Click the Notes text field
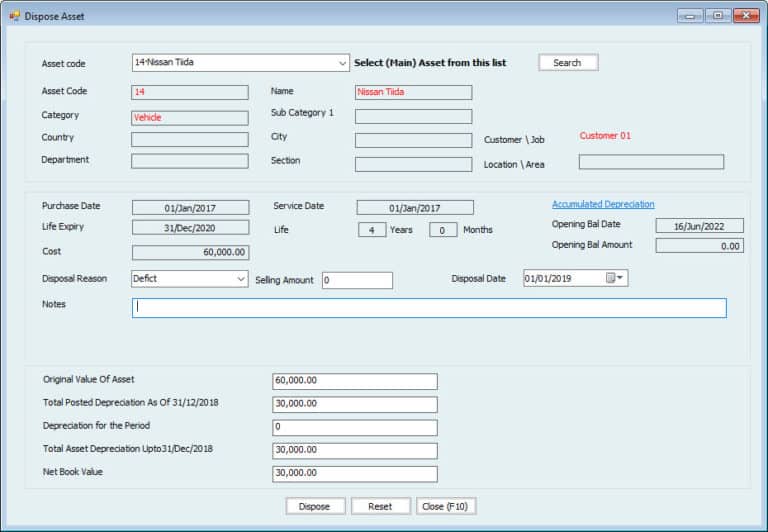The width and height of the screenshot is (768, 532). click(x=429, y=308)
